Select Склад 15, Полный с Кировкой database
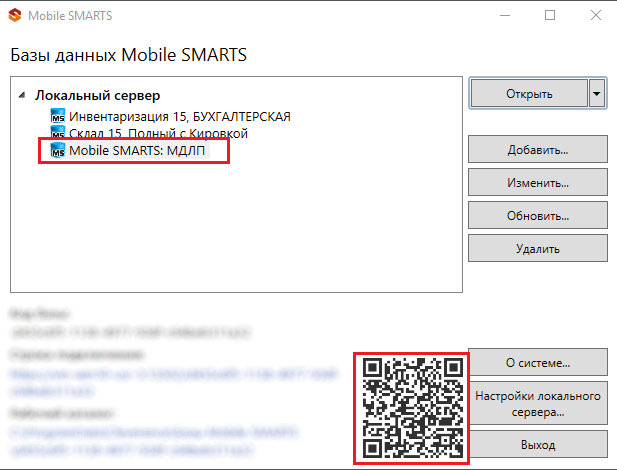This screenshot has height=470, width=617. click(x=158, y=133)
